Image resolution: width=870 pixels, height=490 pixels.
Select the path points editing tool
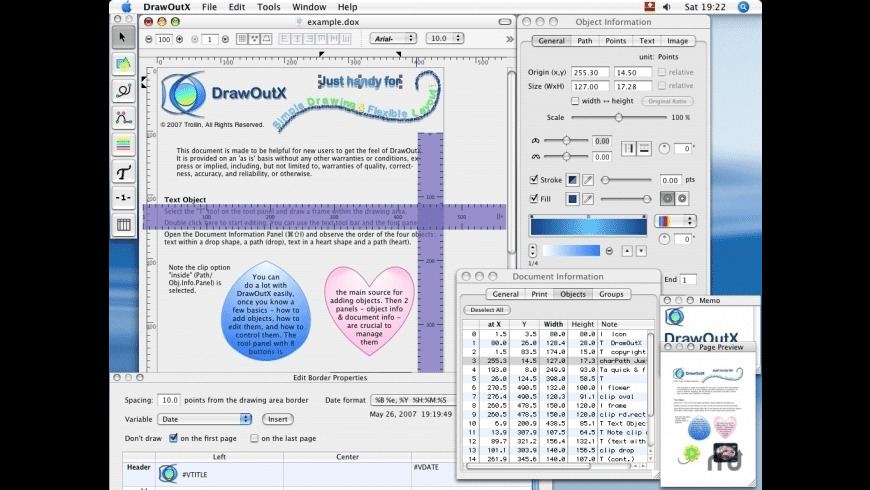click(x=123, y=117)
